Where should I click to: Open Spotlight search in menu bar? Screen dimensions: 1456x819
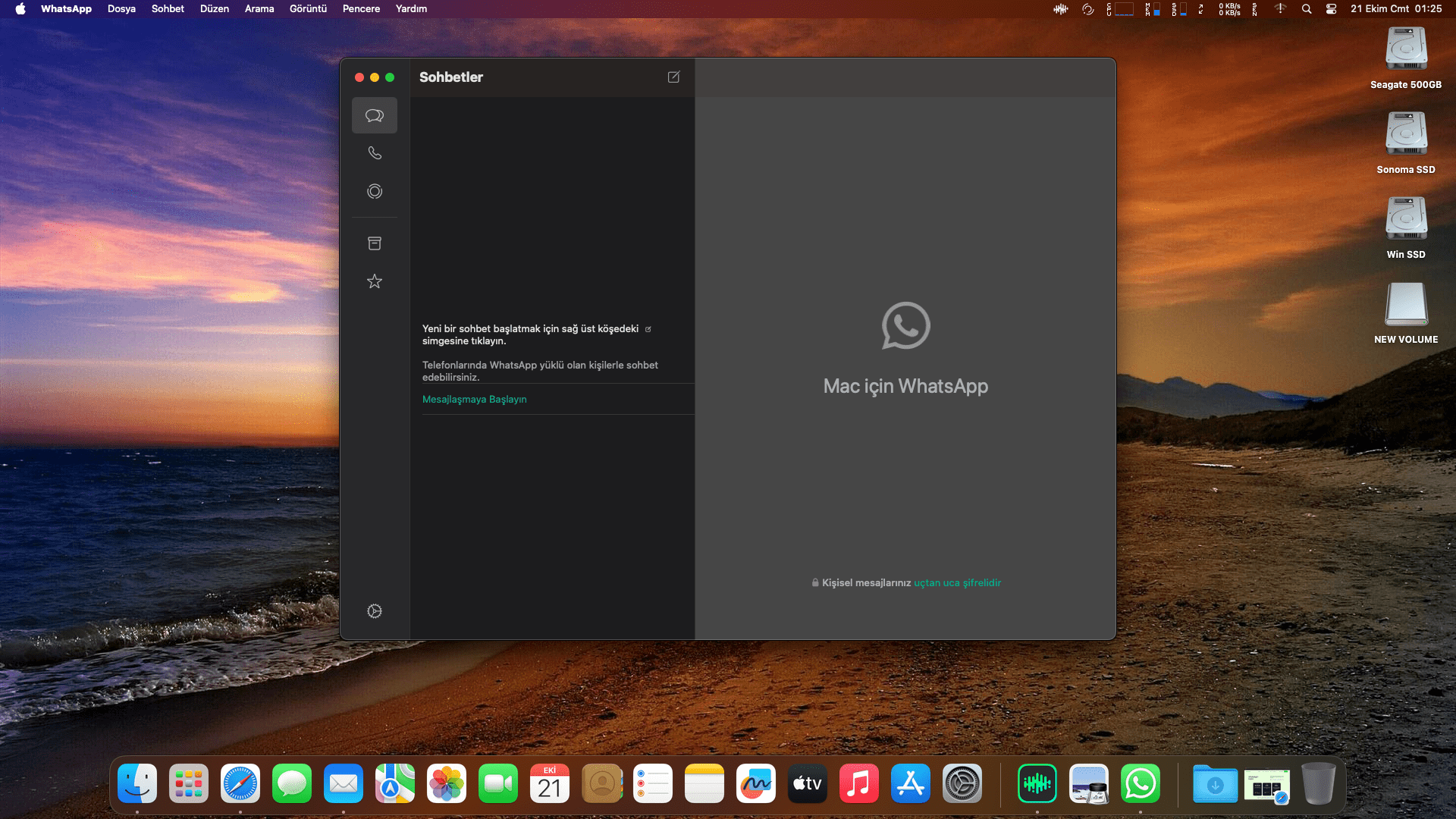click(x=1307, y=9)
